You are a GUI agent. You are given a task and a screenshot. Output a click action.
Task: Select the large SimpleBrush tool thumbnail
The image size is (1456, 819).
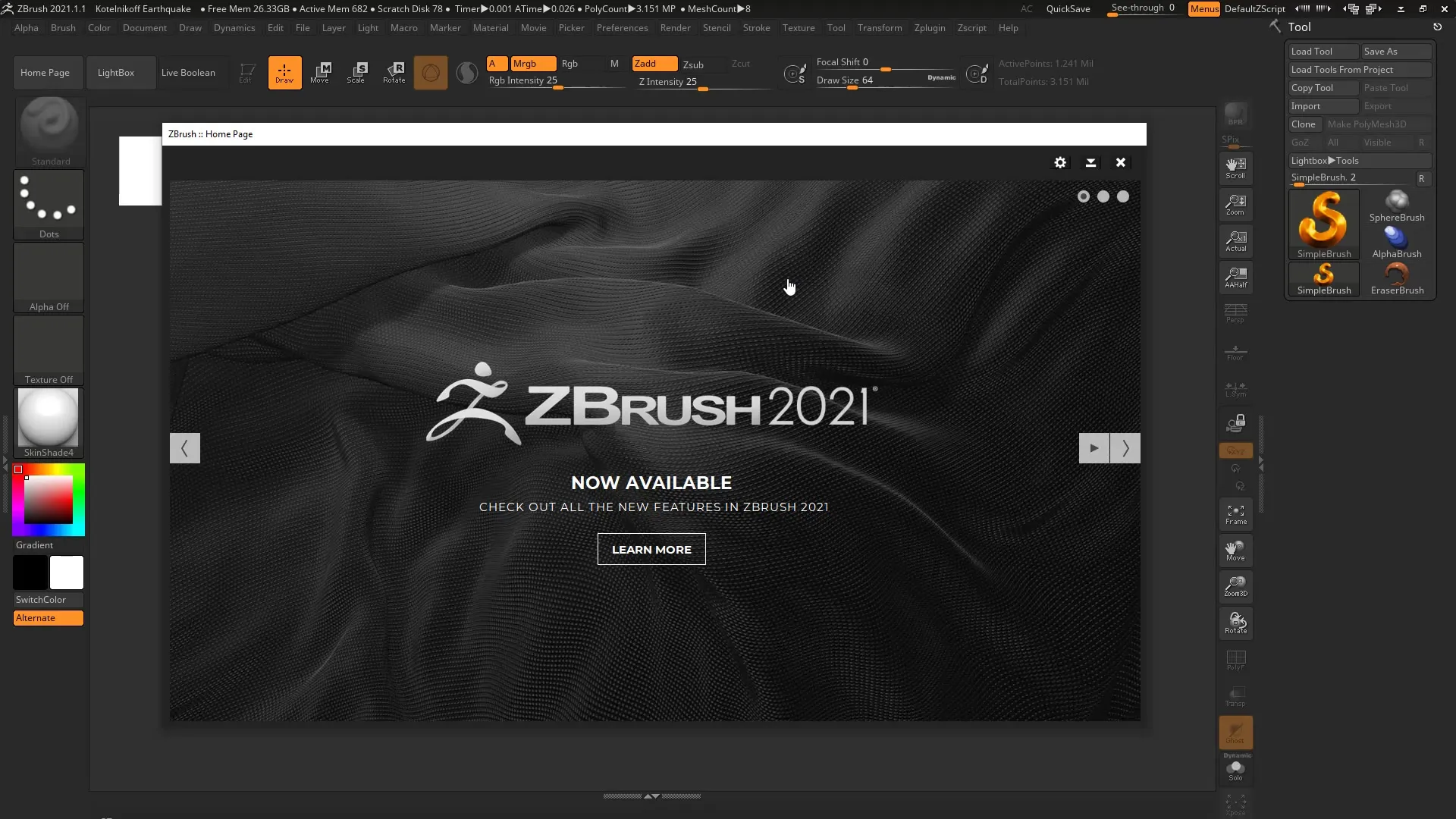point(1323,224)
